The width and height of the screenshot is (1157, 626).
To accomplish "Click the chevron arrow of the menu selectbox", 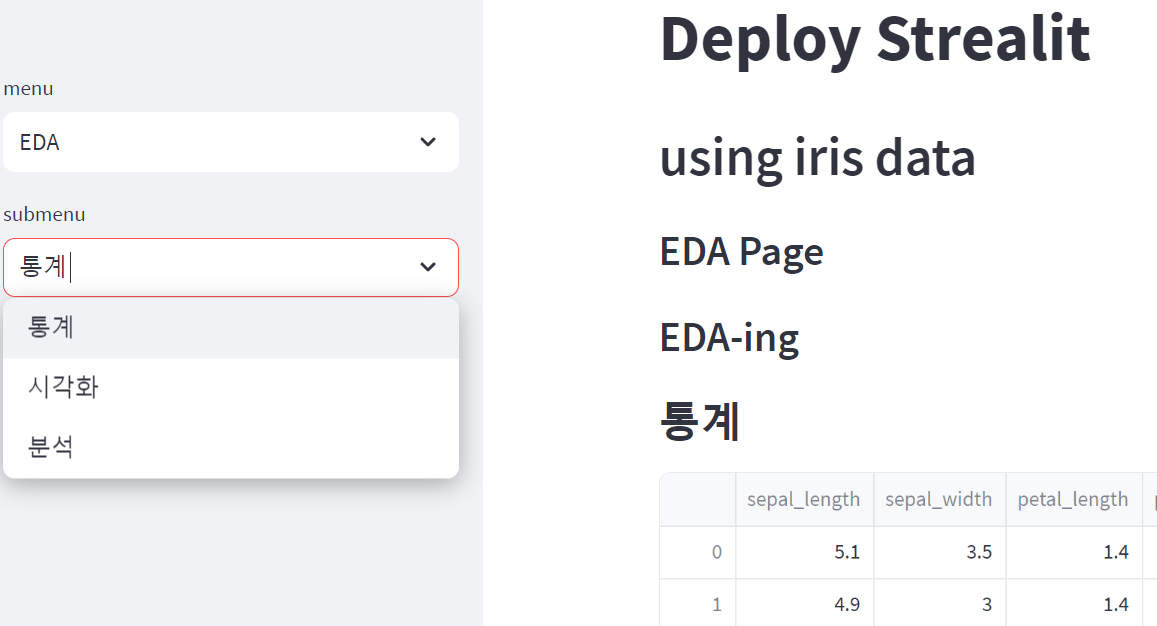I will click(x=428, y=142).
